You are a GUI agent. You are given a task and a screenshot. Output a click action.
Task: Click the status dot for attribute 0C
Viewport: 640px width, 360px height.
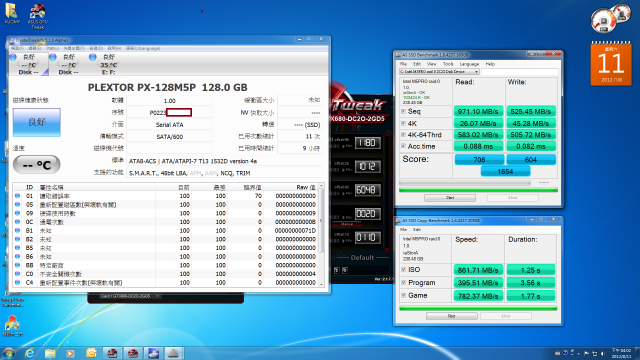pos(17,222)
